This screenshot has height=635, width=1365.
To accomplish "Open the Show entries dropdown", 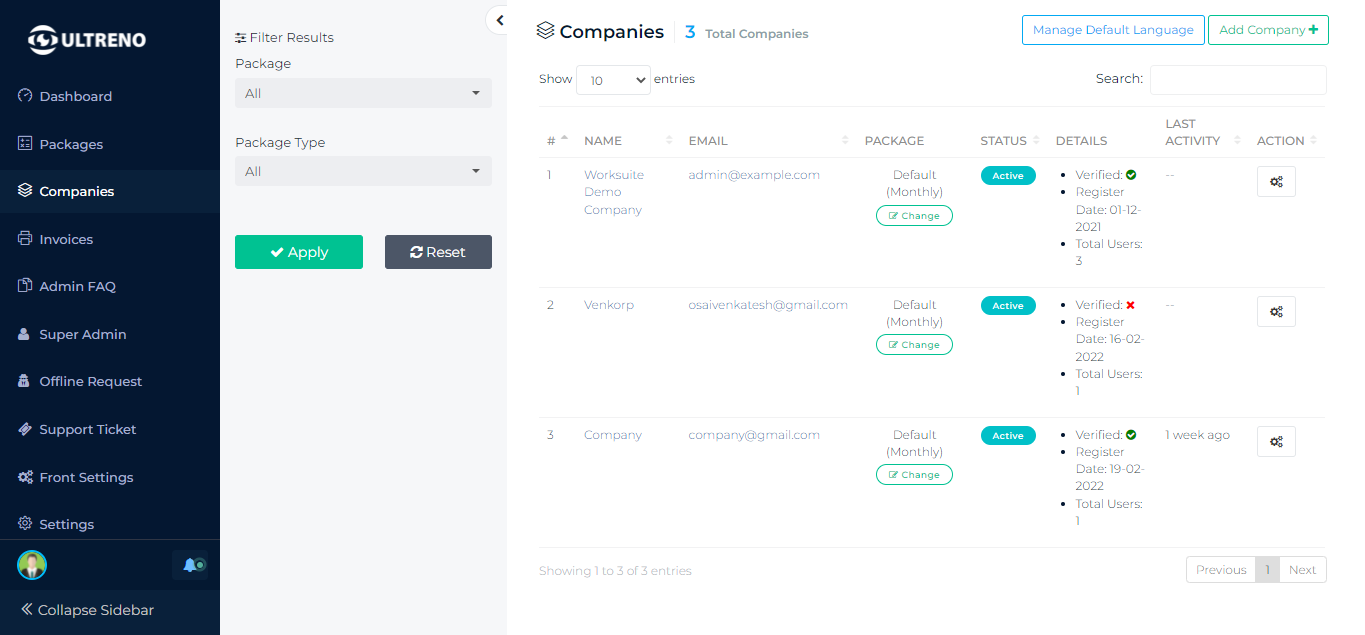I will [613, 79].
